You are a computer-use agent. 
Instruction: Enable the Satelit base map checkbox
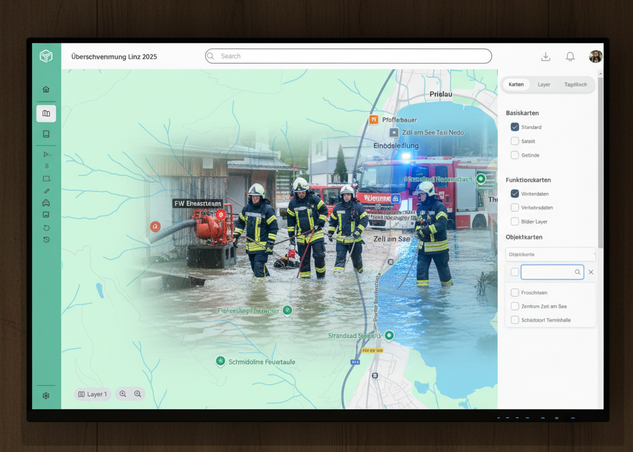point(515,141)
